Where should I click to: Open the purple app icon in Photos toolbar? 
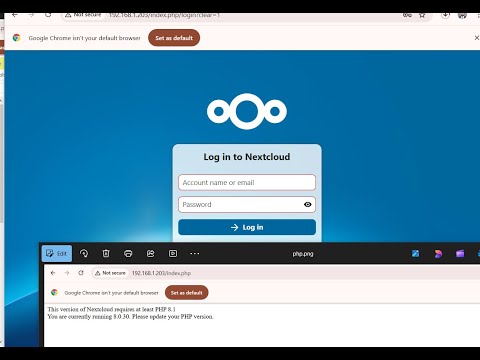pos(460,254)
